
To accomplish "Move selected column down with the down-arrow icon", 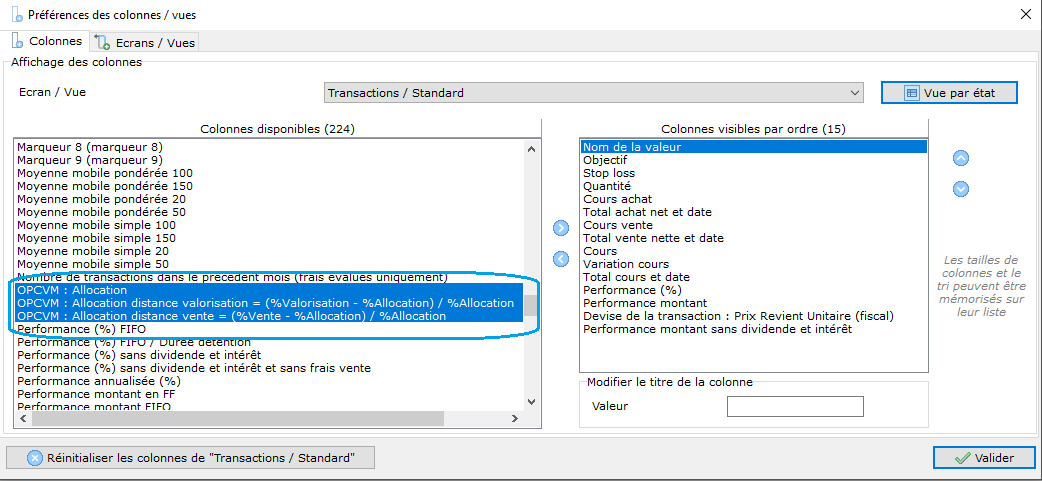I will coord(961,189).
